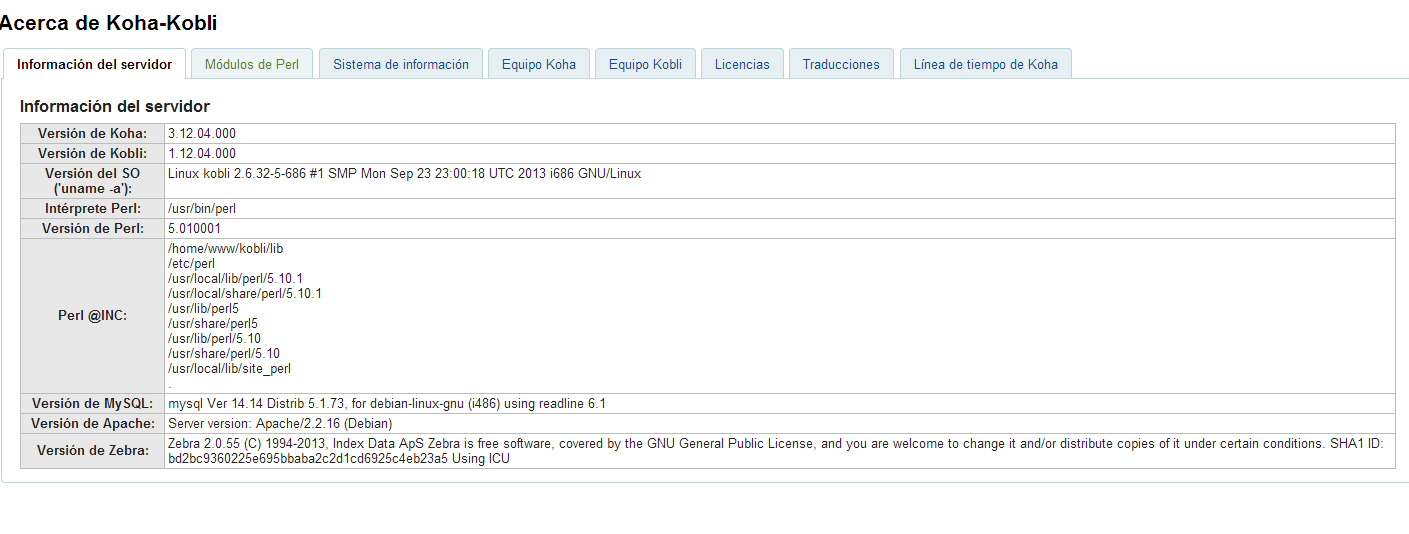Select the /usr/local/lib/perl/5.10.1 line
Screen dimensions: 1409x534
(x=235, y=278)
